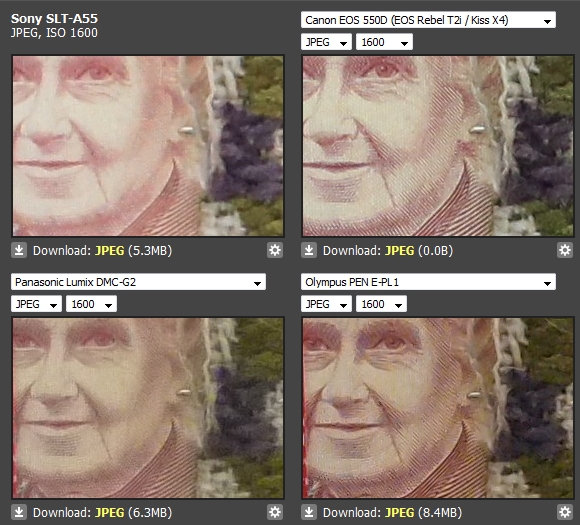The image size is (580, 525).
Task: Open the Canon EOS 550D camera dropdown
Action: click(x=428, y=20)
